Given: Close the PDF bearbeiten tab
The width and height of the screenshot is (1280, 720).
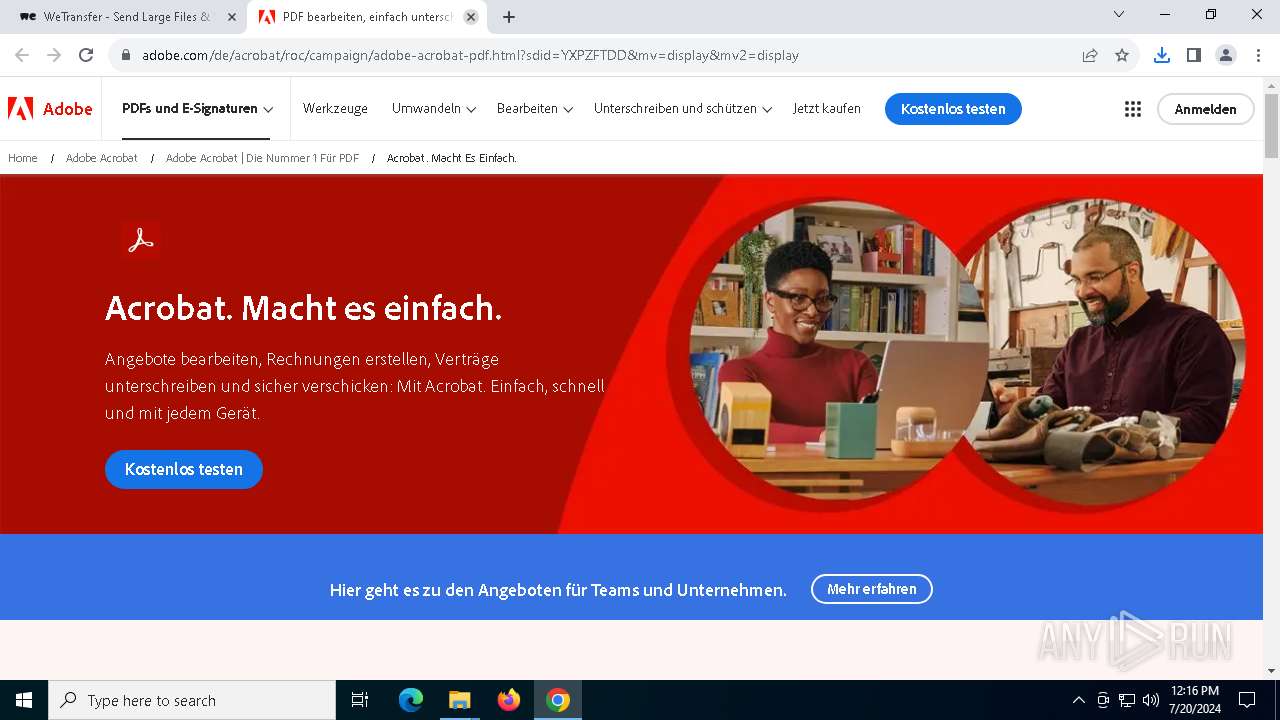Looking at the screenshot, I should click(x=471, y=17).
